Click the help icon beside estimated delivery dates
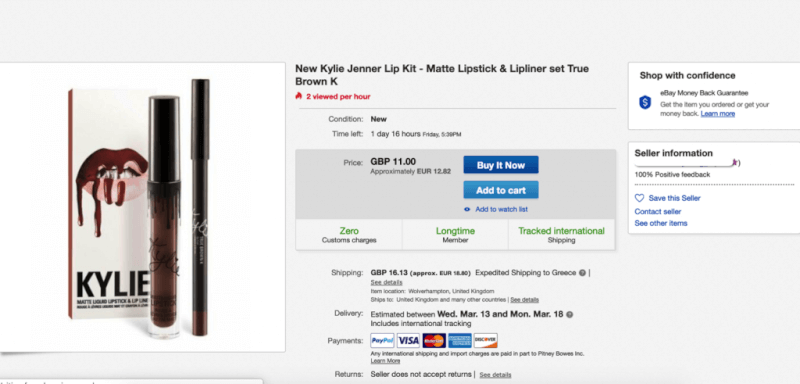800x384 pixels. [x=569, y=315]
